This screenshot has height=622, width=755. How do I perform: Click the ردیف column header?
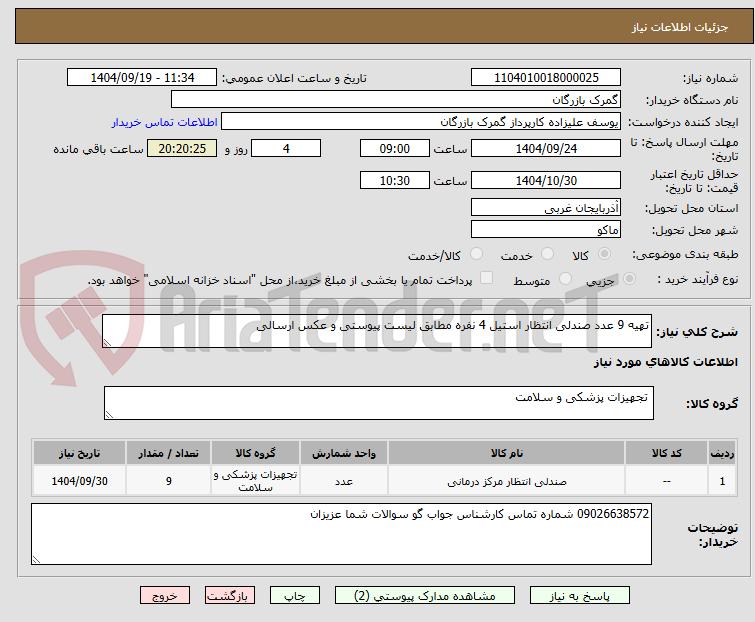722,453
